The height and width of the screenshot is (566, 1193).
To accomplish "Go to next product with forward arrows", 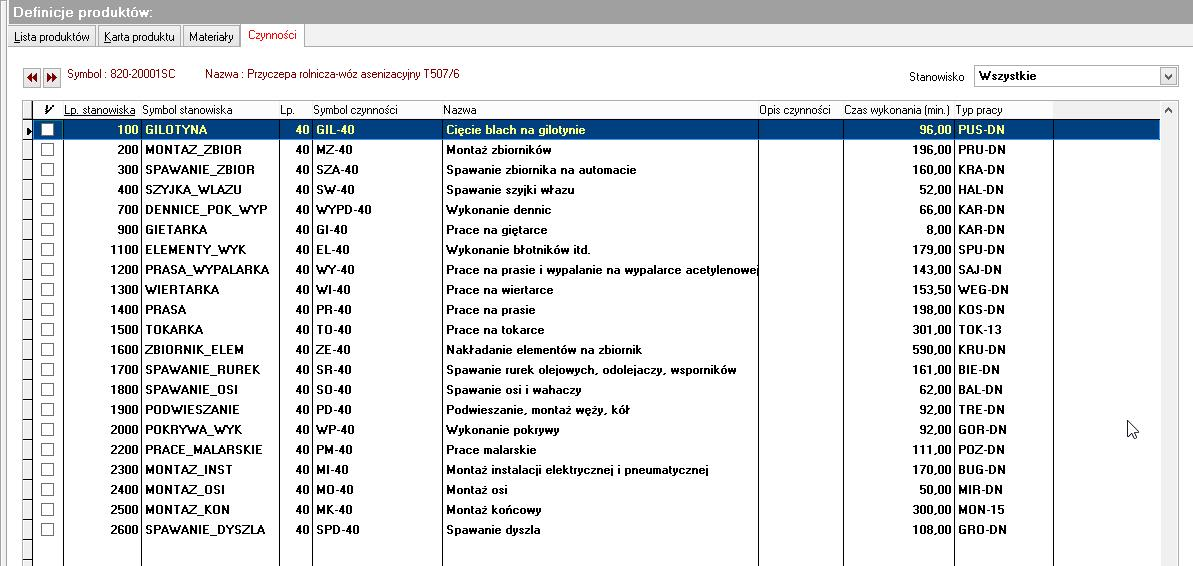I will (51, 77).
